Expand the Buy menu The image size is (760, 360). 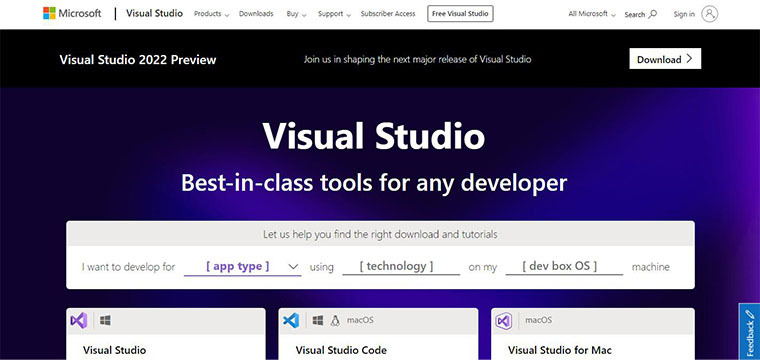(x=296, y=14)
